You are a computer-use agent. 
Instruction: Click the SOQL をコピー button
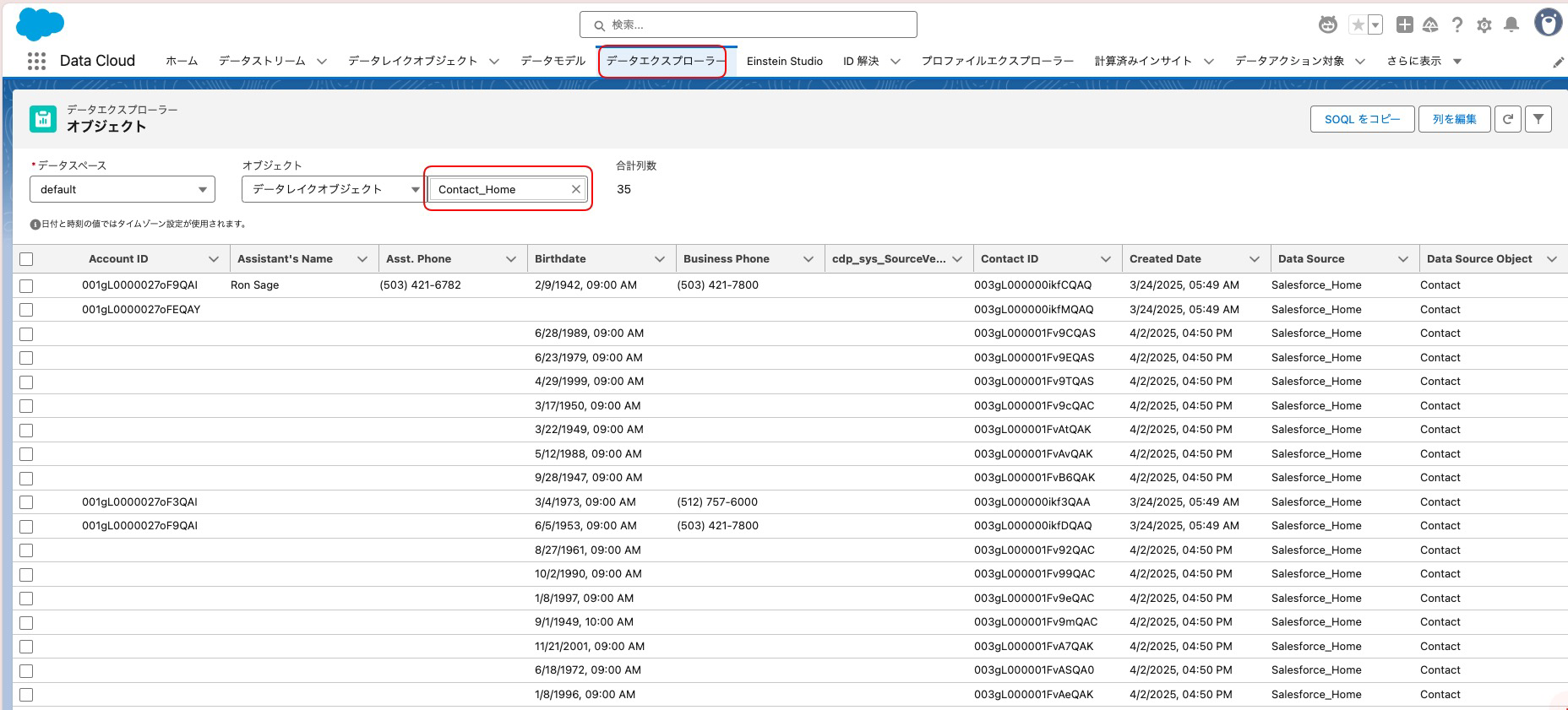coord(1363,119)
